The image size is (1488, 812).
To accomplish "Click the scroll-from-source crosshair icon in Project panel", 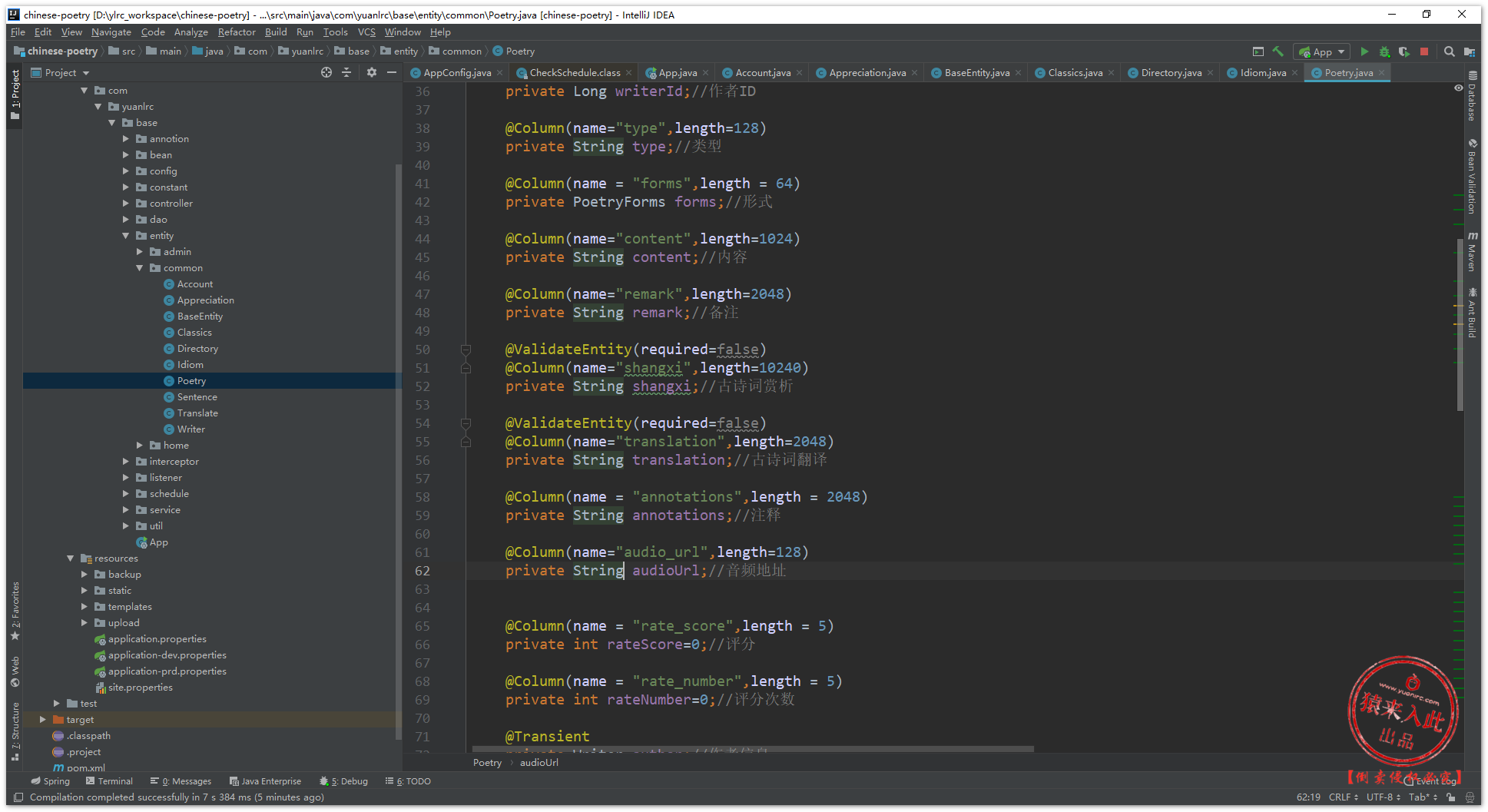I will (326, 72).
